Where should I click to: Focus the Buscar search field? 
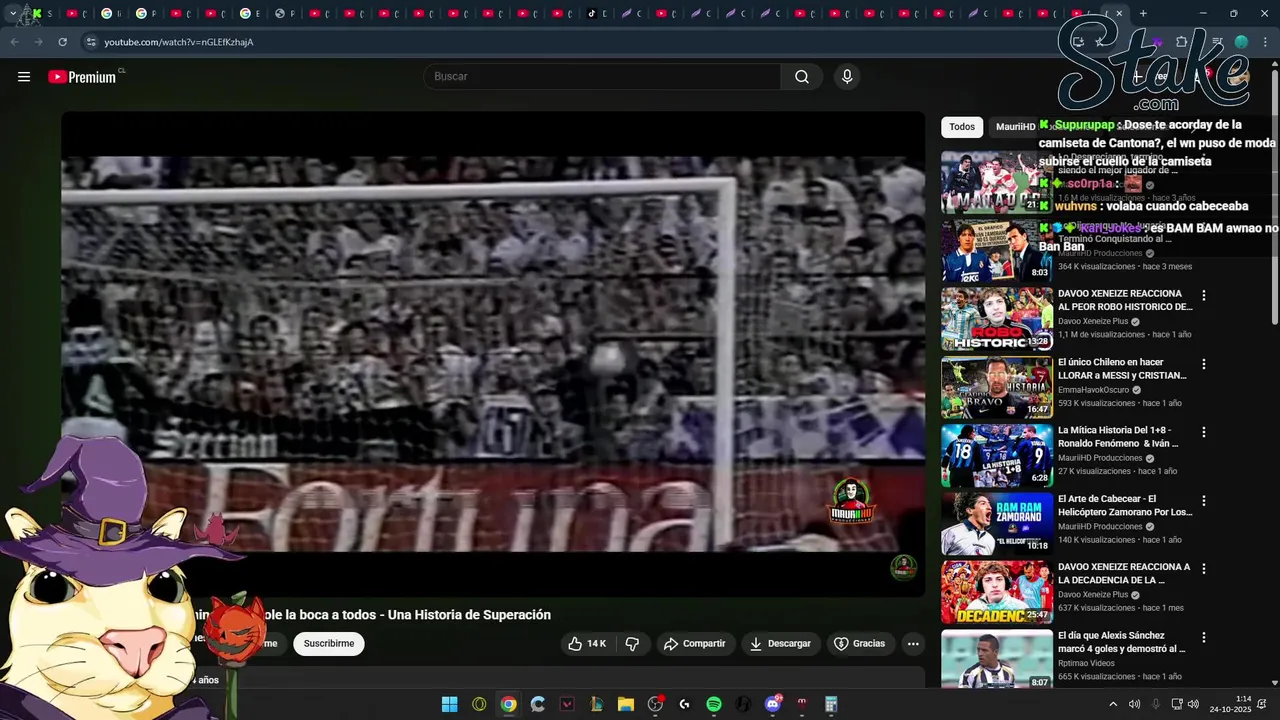coord(603,77)
